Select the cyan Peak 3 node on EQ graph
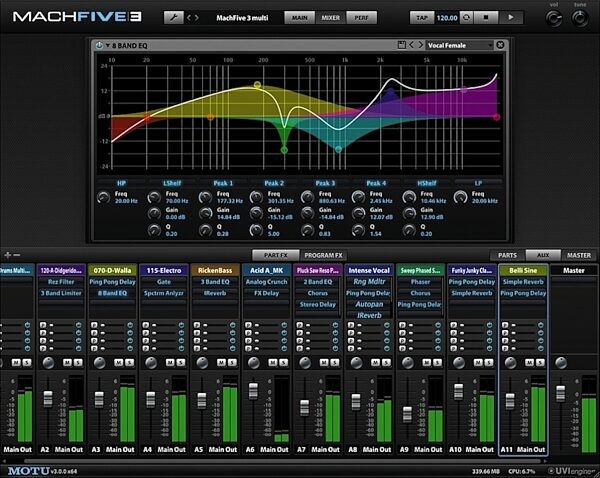This screenshot has width=600, height=478. (338, 149)
